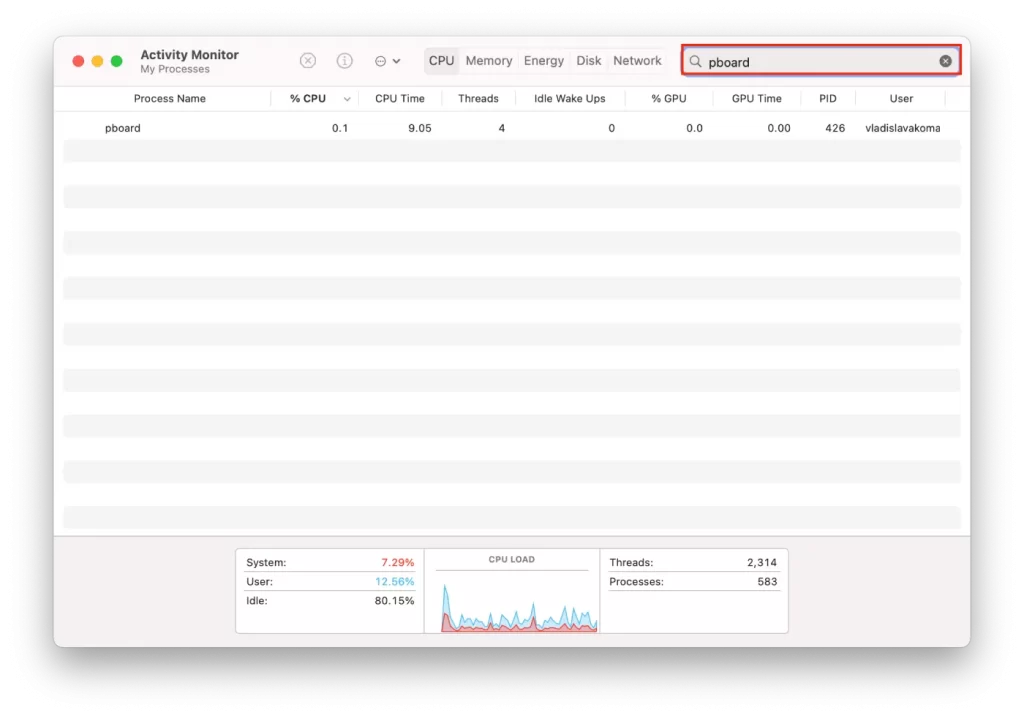Viewport: 1024px width, 718px height.
Task: Sort by CPU Time column header
Action: pos(400,99)
